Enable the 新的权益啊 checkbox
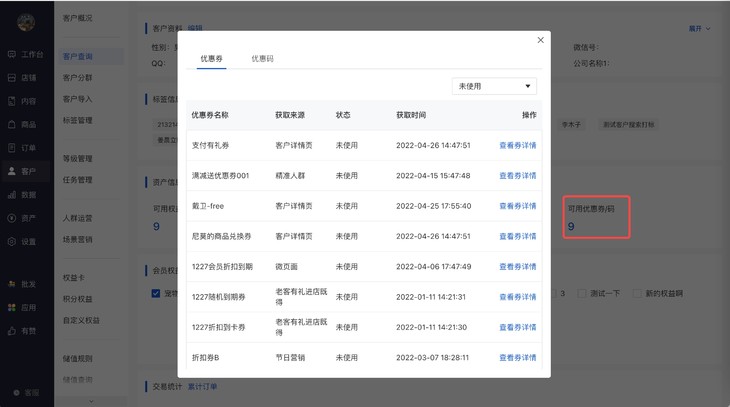This screenshot has width=730, height=407. pos(638,293)
